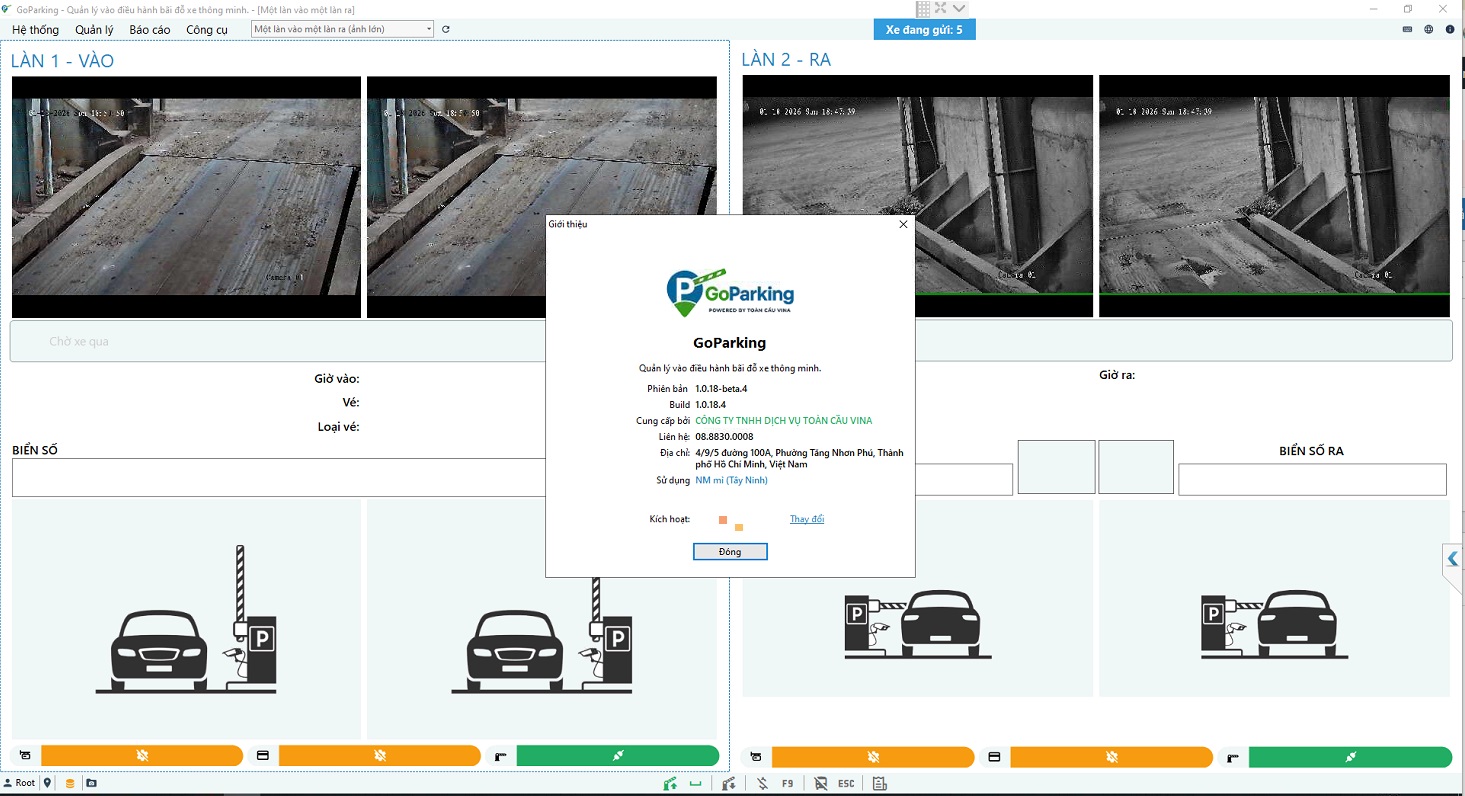The width and height of the screenshot is (1465, 796).
Task: Click the location pin icon in status bar
Action: 47,783
